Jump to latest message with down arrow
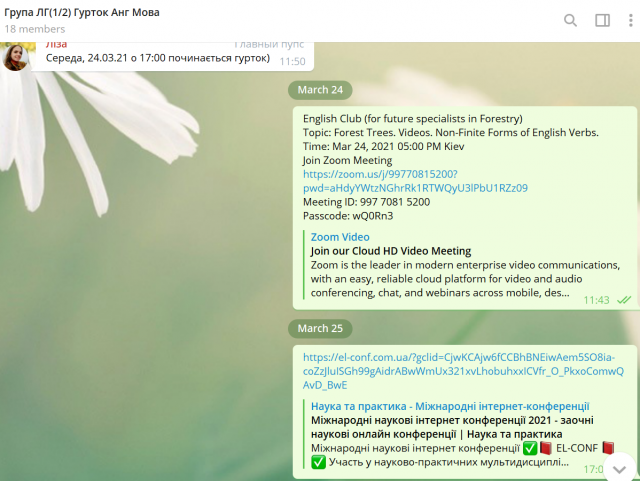640x481 pixels. 620,469
